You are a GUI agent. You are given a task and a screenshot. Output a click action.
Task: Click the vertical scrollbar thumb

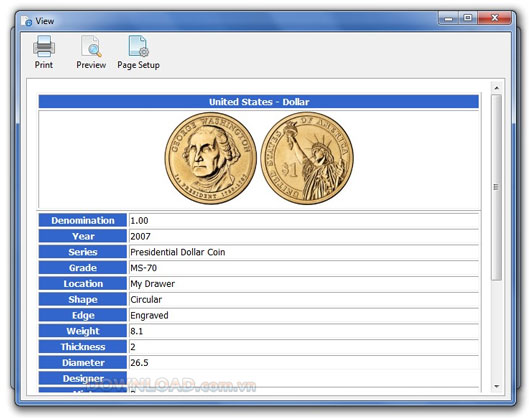click(496, 187)
